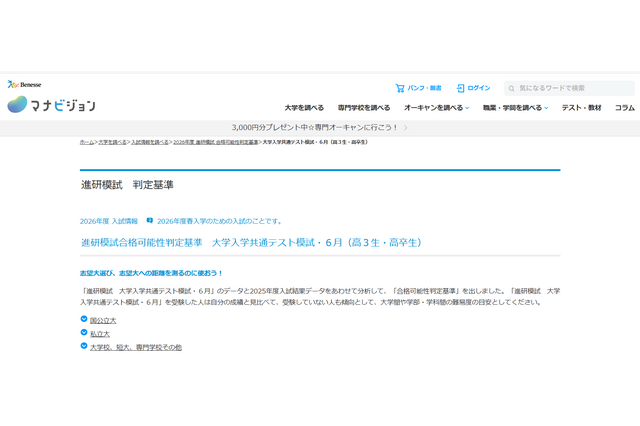Click the chevron after the 3,000円分 banner
This screenshot has height=426, width=640.
[x=405, y=128]
